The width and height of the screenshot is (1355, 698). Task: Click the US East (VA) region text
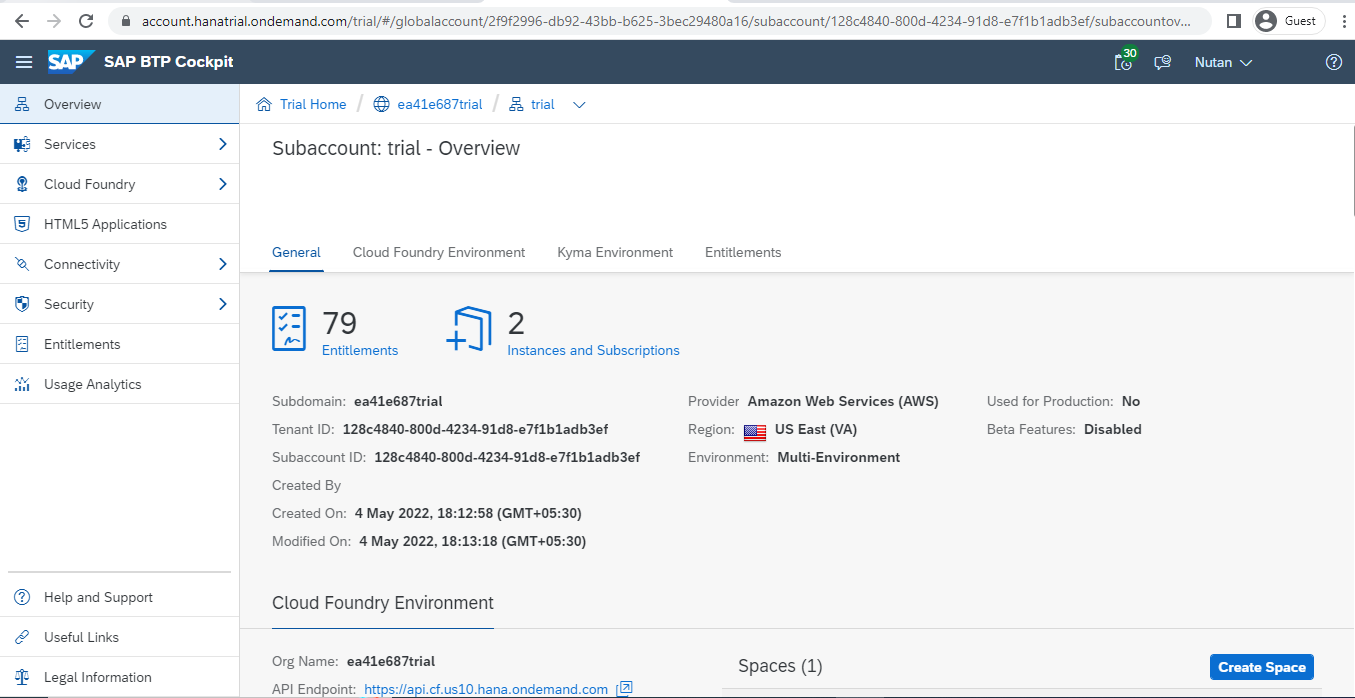816,429
